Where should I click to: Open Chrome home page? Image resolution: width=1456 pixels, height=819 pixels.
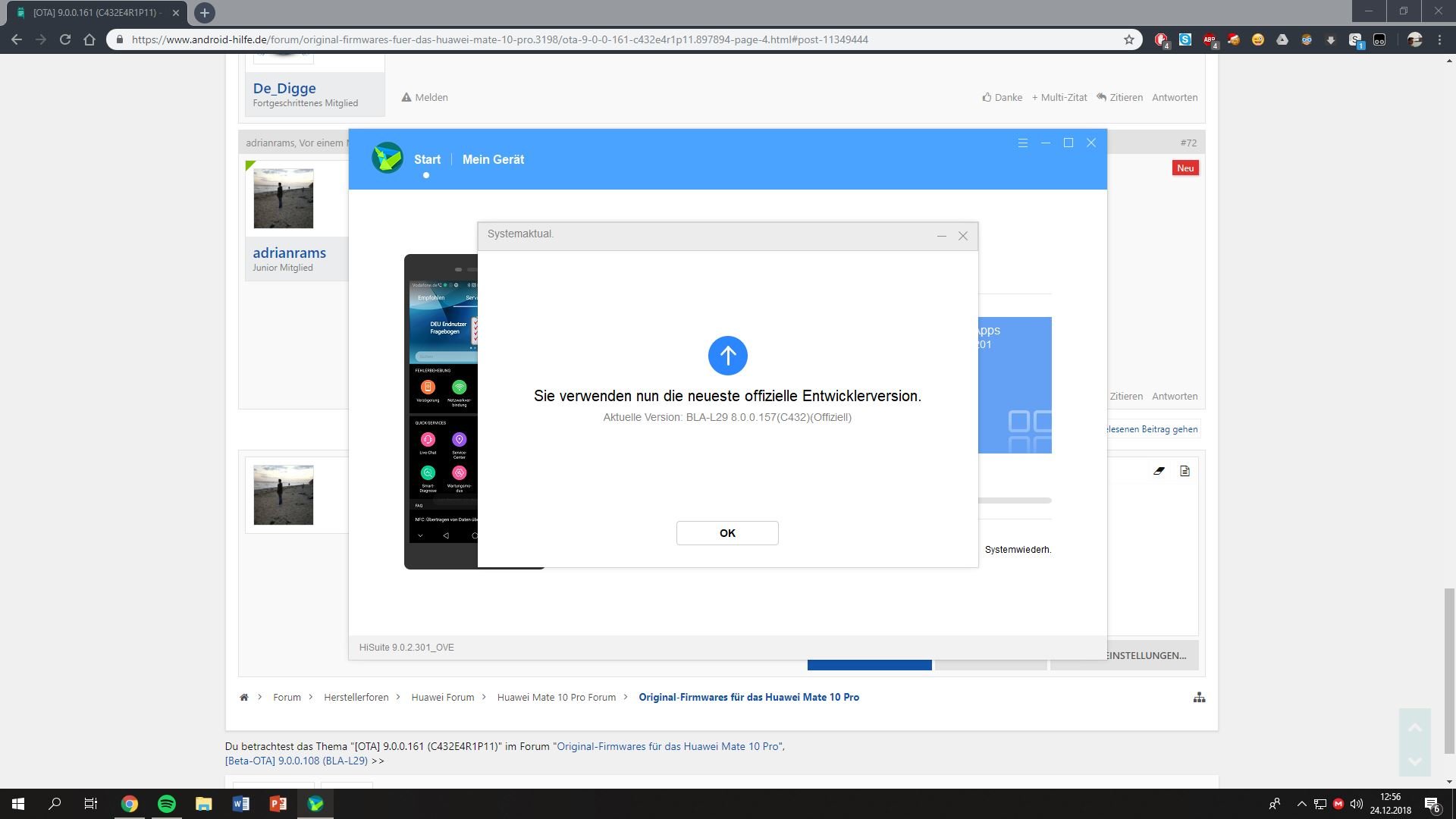coord(89,39)
